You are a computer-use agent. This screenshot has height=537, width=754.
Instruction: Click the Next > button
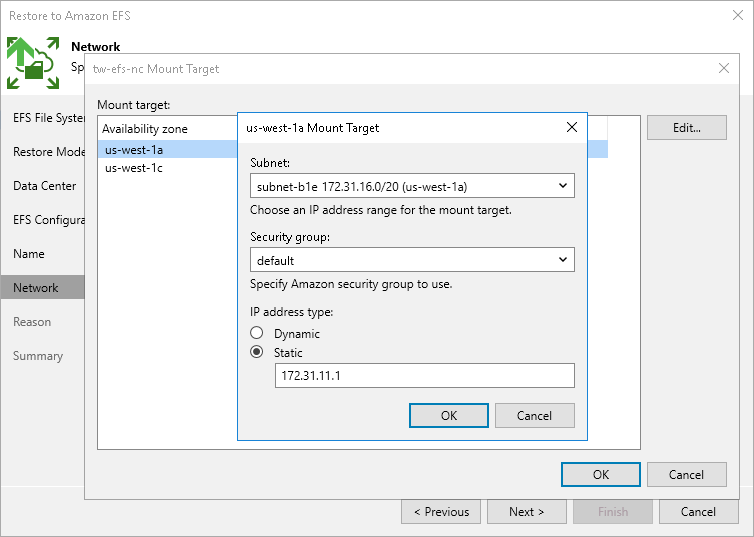point(526,512)
